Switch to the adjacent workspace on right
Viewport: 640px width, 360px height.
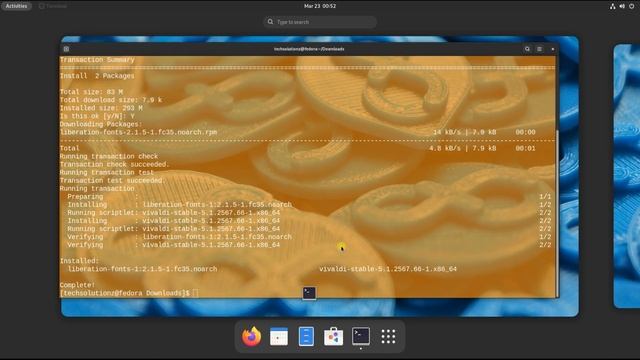pyautogui.click(x=627, y=176)
